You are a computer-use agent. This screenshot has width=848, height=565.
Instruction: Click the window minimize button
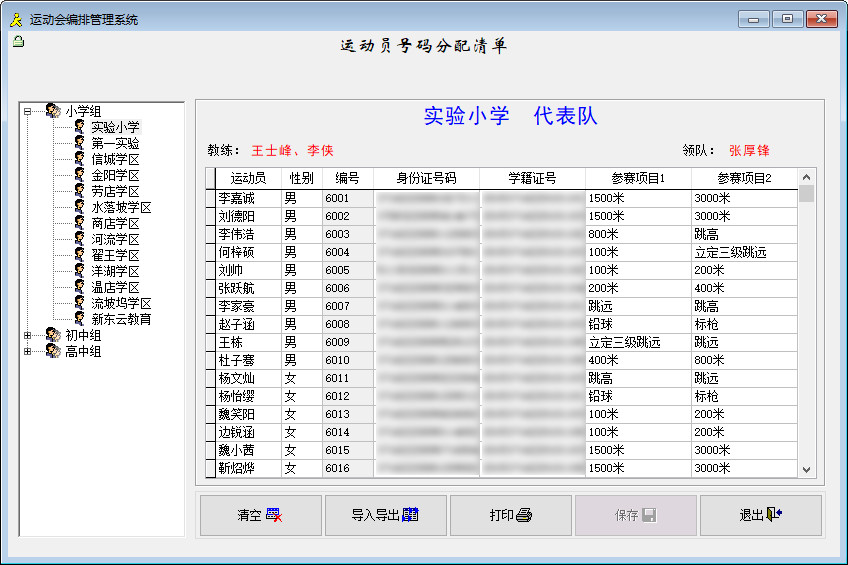[x=753, y=19]
